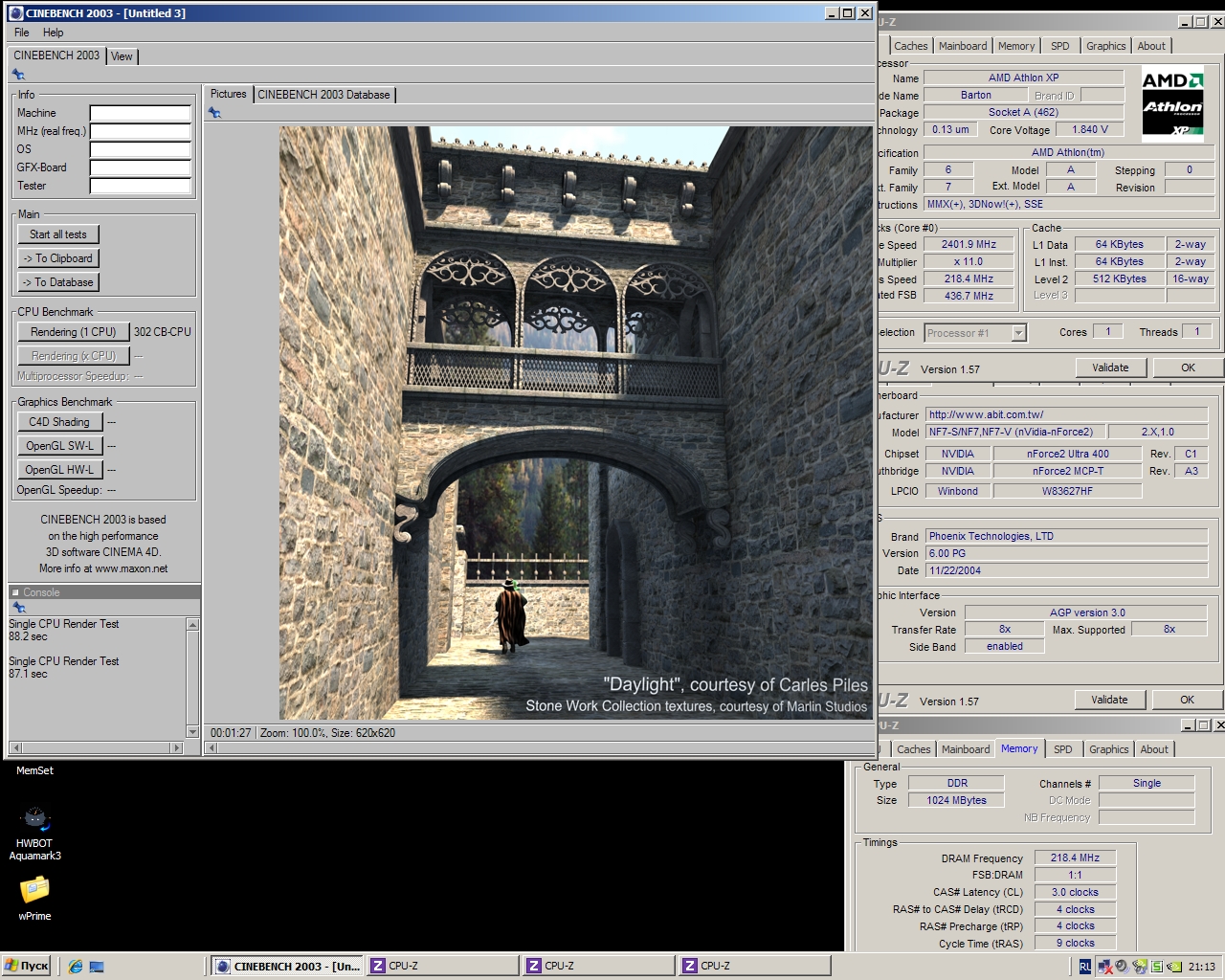This screenshot has height=980, width=1225.
Task: Switch to CINEBENCH 2003 in the taskbar
Action: click(x=288, y=967)
